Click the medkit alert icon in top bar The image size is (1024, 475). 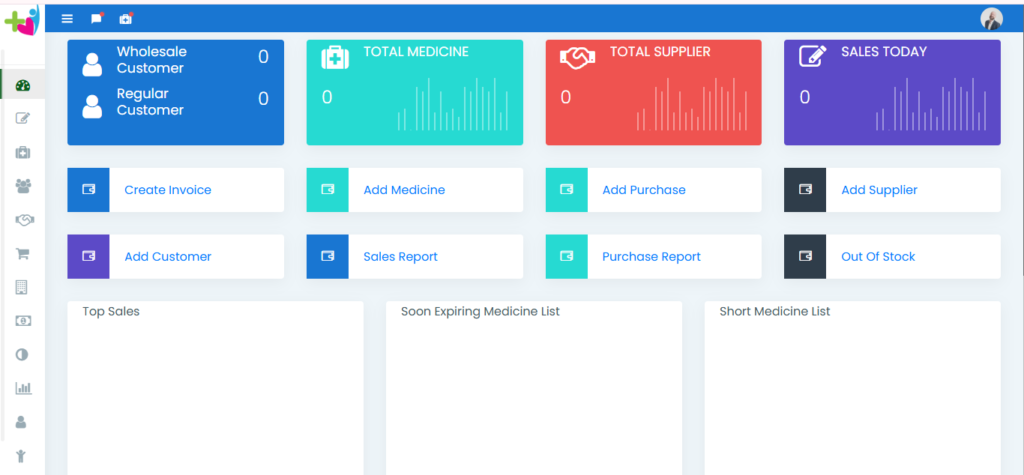(x=125, y=19)
